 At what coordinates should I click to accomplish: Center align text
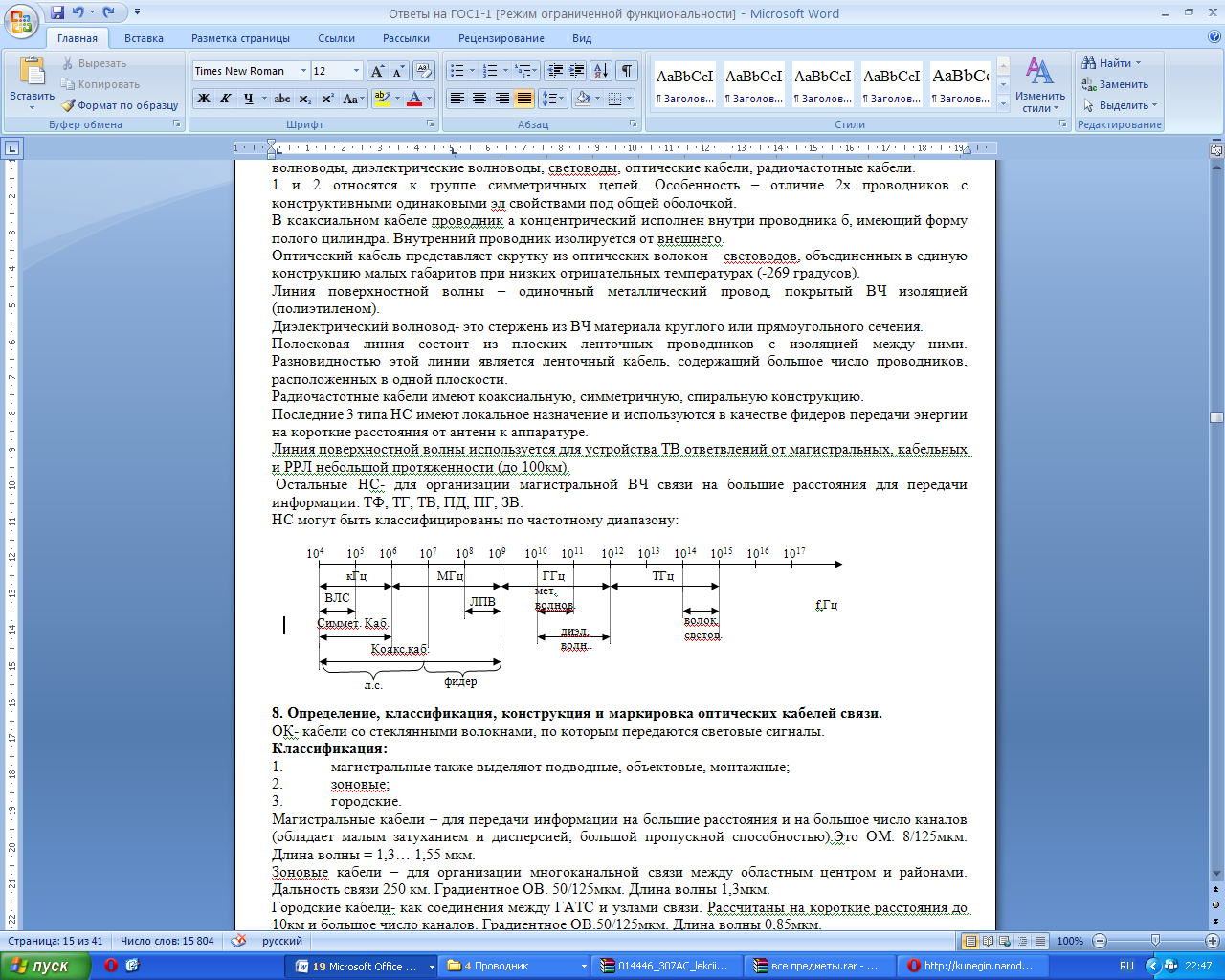coord(479,99)
